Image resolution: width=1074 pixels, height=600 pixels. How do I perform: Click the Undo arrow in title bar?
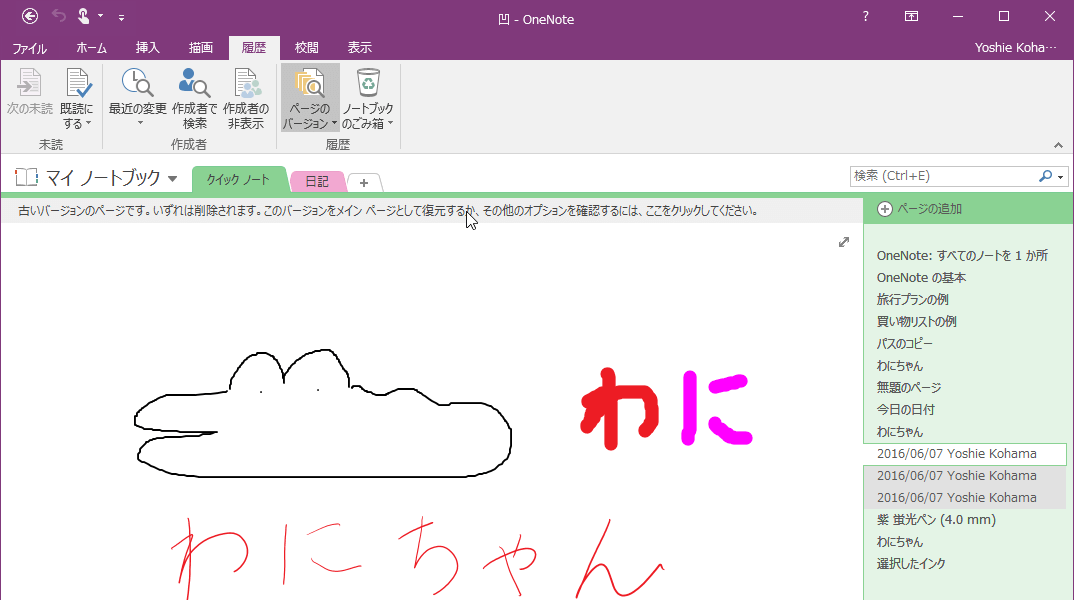click(x=59, y=16)
